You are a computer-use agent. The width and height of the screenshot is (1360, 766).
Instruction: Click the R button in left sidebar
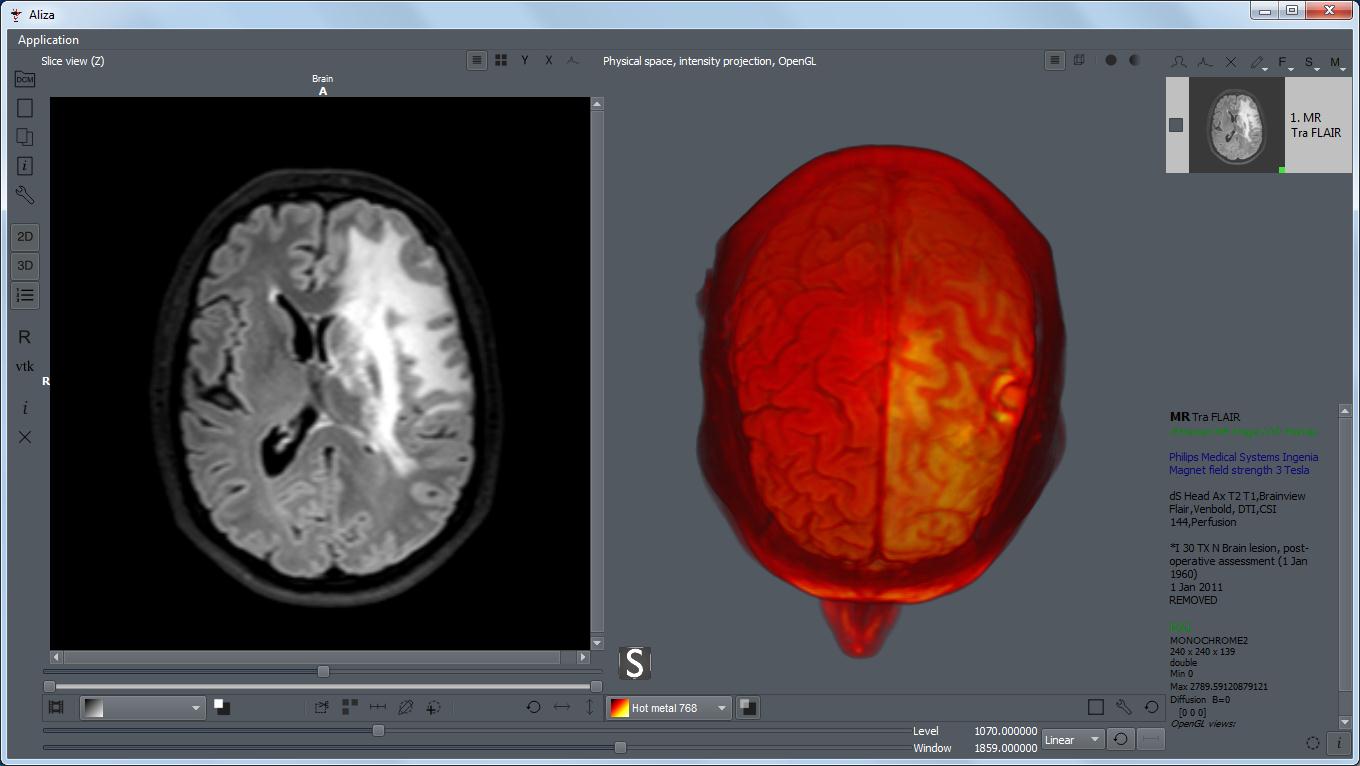pyautogui.click(x=25, y=337)
